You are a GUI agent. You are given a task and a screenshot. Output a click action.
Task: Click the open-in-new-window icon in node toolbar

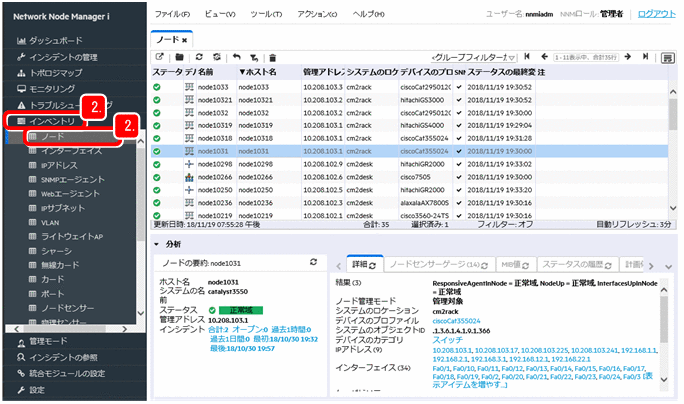coord(158,58)
